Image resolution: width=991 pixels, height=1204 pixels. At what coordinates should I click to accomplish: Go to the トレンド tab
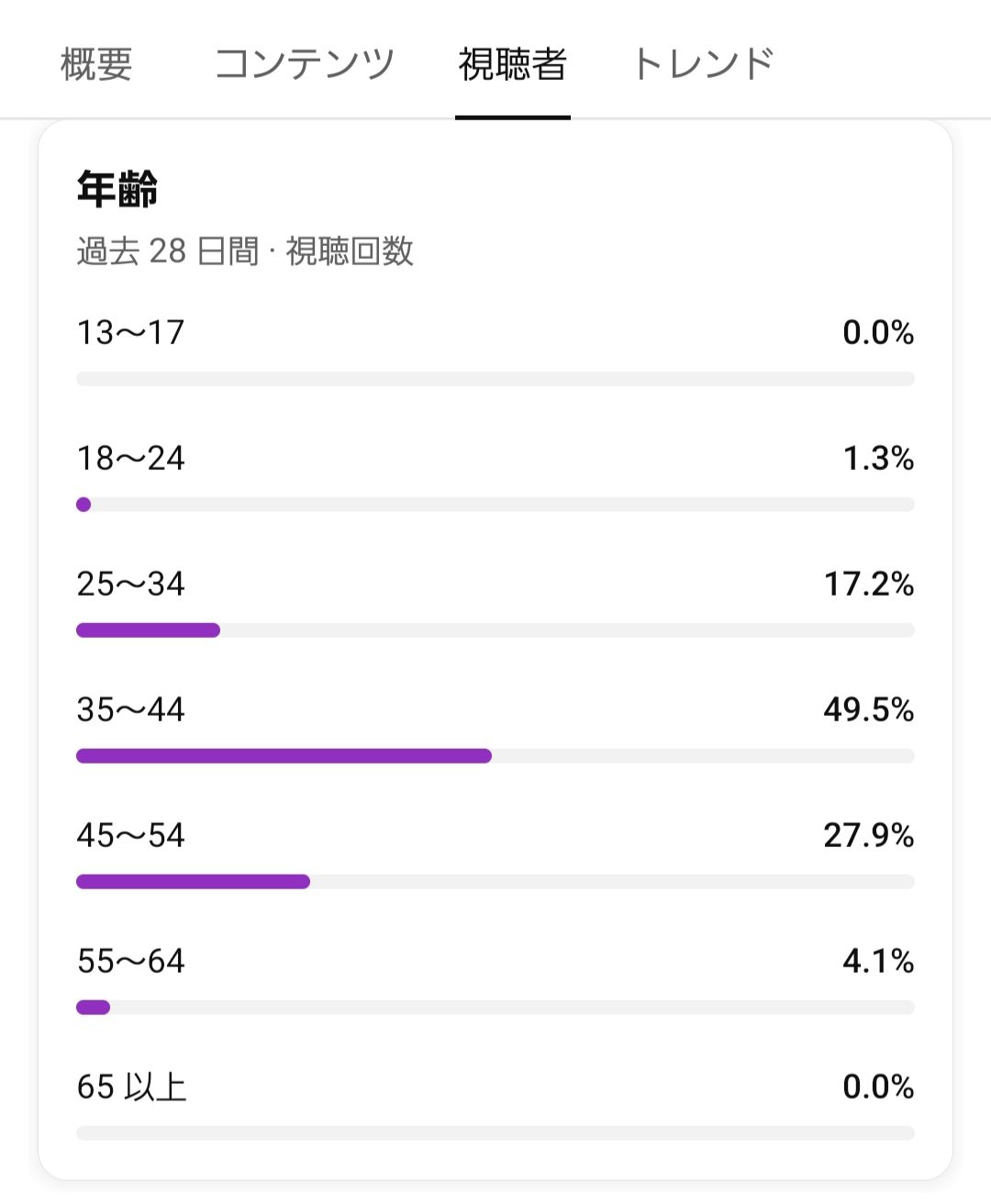pos(704,64)
